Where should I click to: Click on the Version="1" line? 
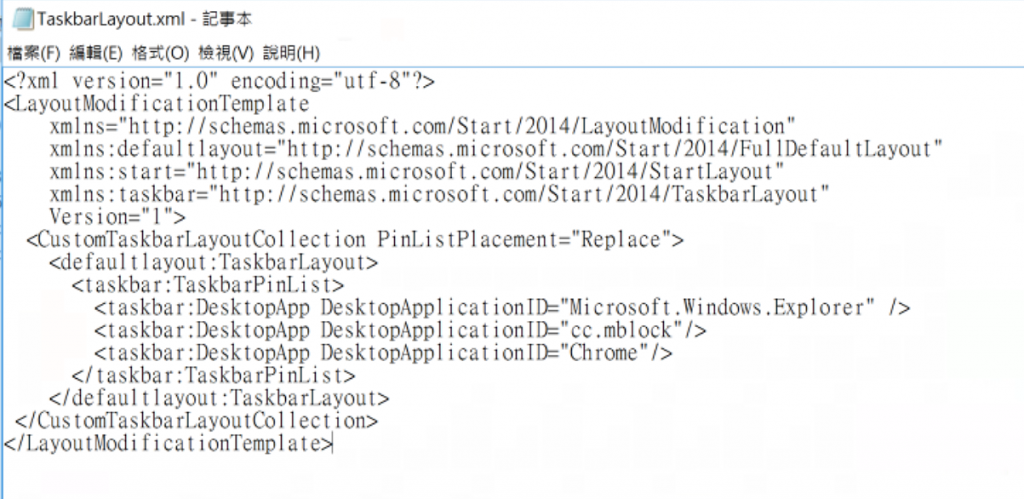(118, 216)
